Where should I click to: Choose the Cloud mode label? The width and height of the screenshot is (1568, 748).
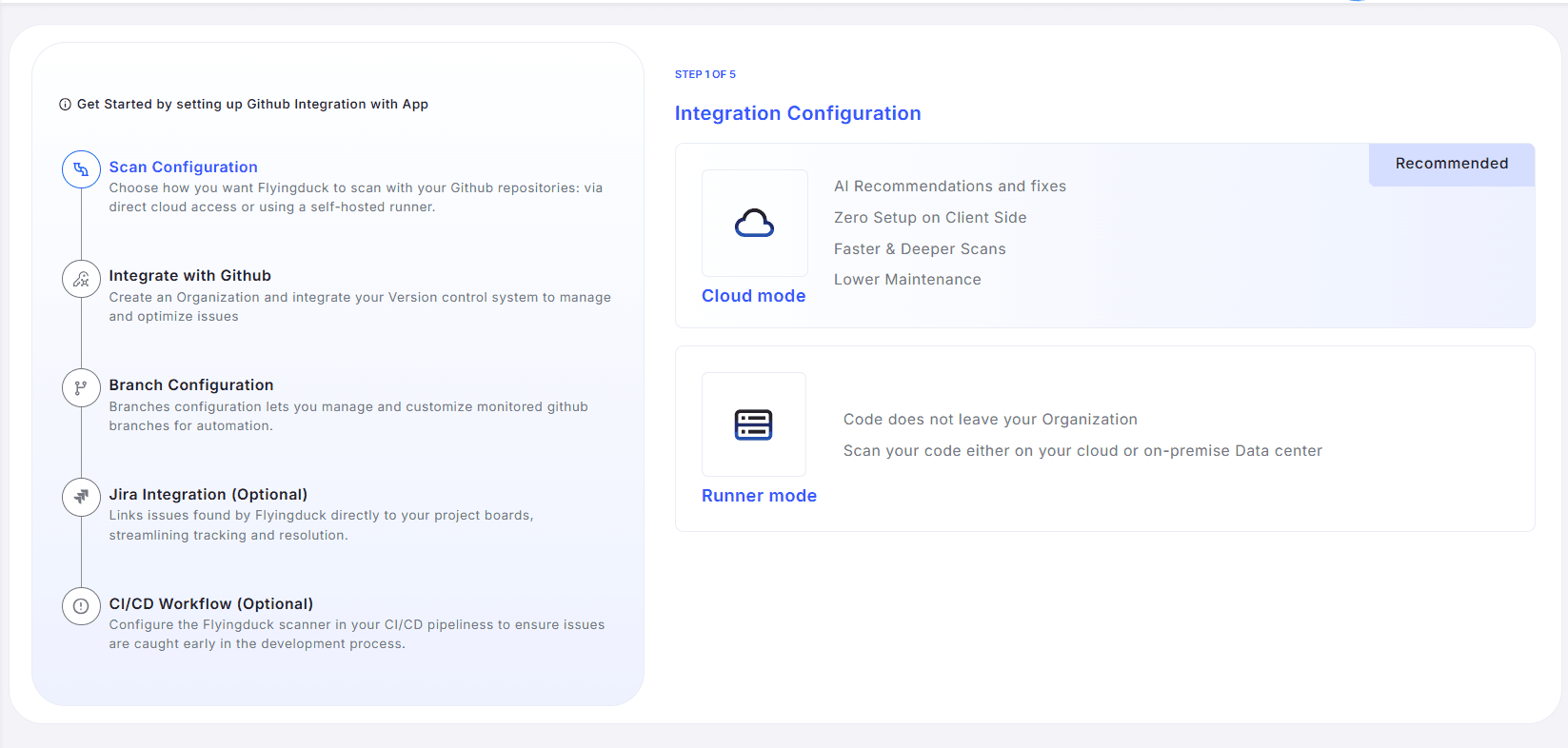(753, 296)
